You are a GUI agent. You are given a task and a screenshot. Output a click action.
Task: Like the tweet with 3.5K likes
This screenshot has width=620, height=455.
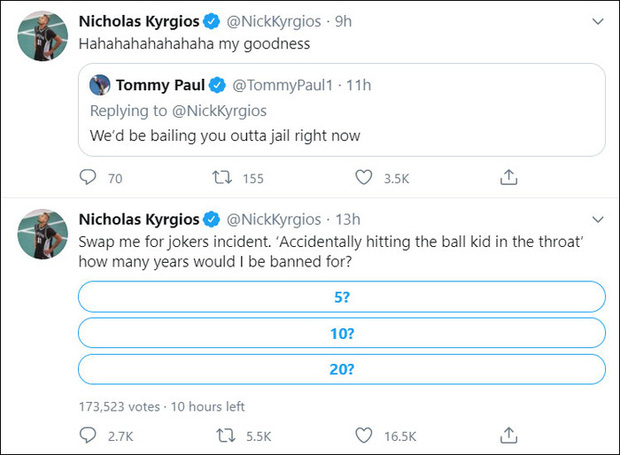coord(363,177)
